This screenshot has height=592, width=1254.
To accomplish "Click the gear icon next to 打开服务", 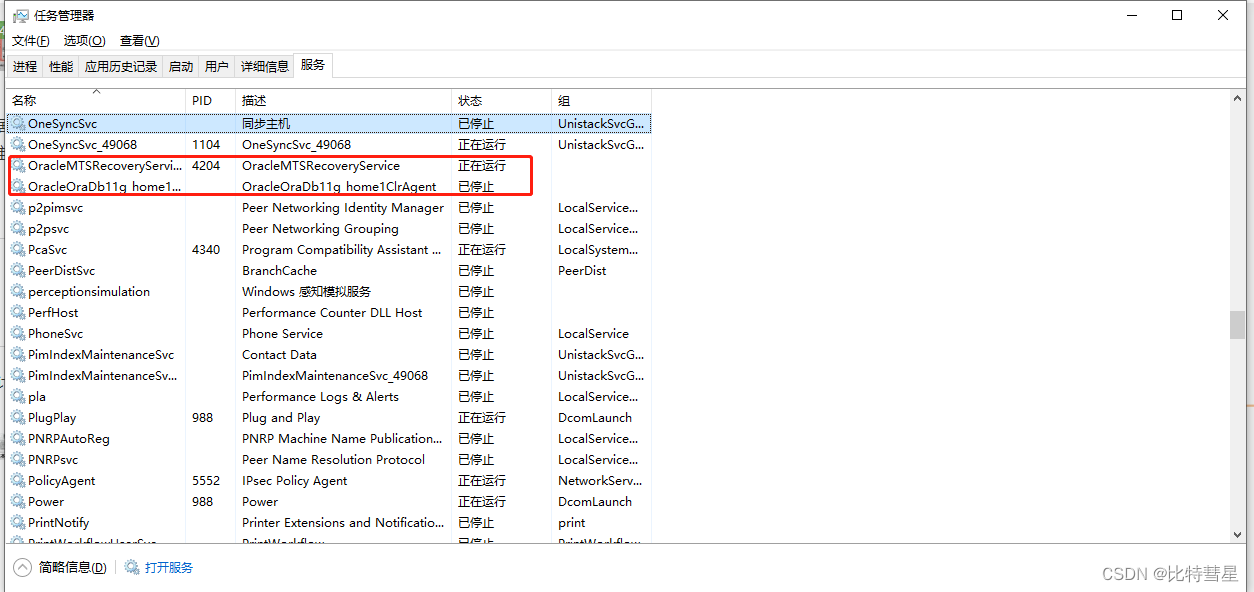I will click(132, 567).
